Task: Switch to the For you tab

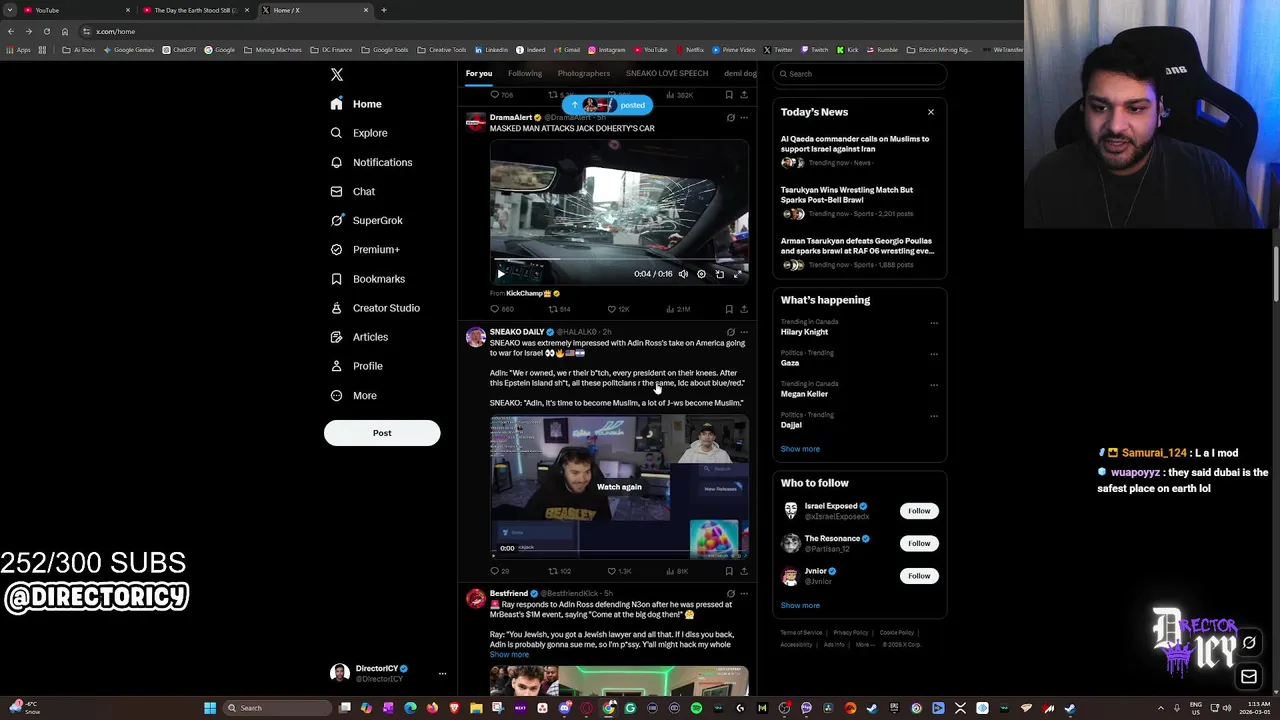Action: 478,73
